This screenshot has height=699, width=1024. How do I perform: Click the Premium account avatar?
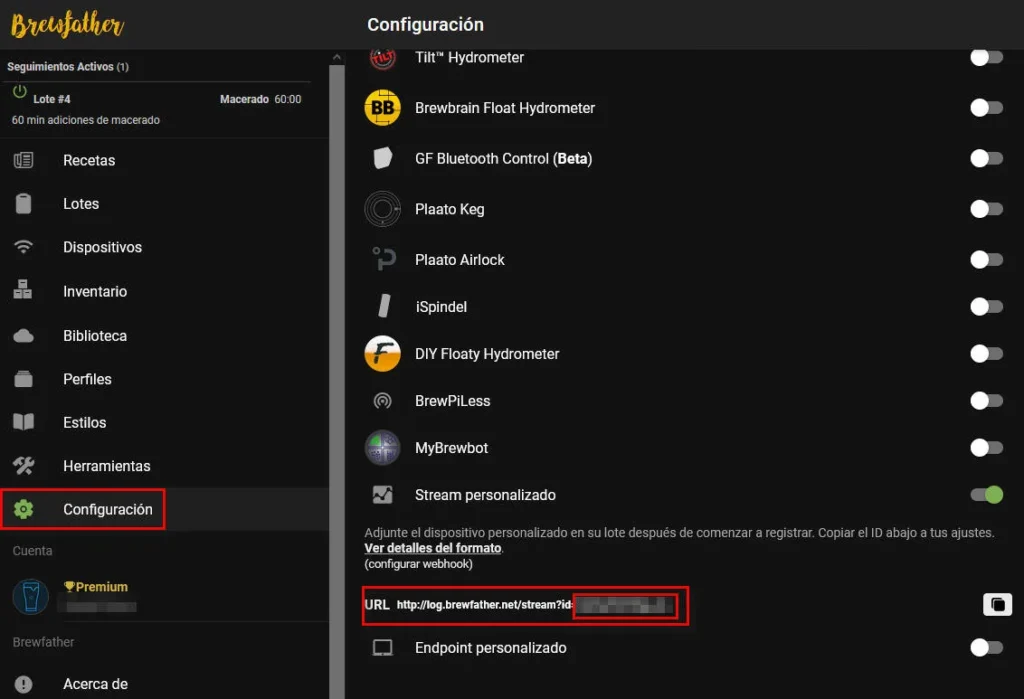(31, 596)
